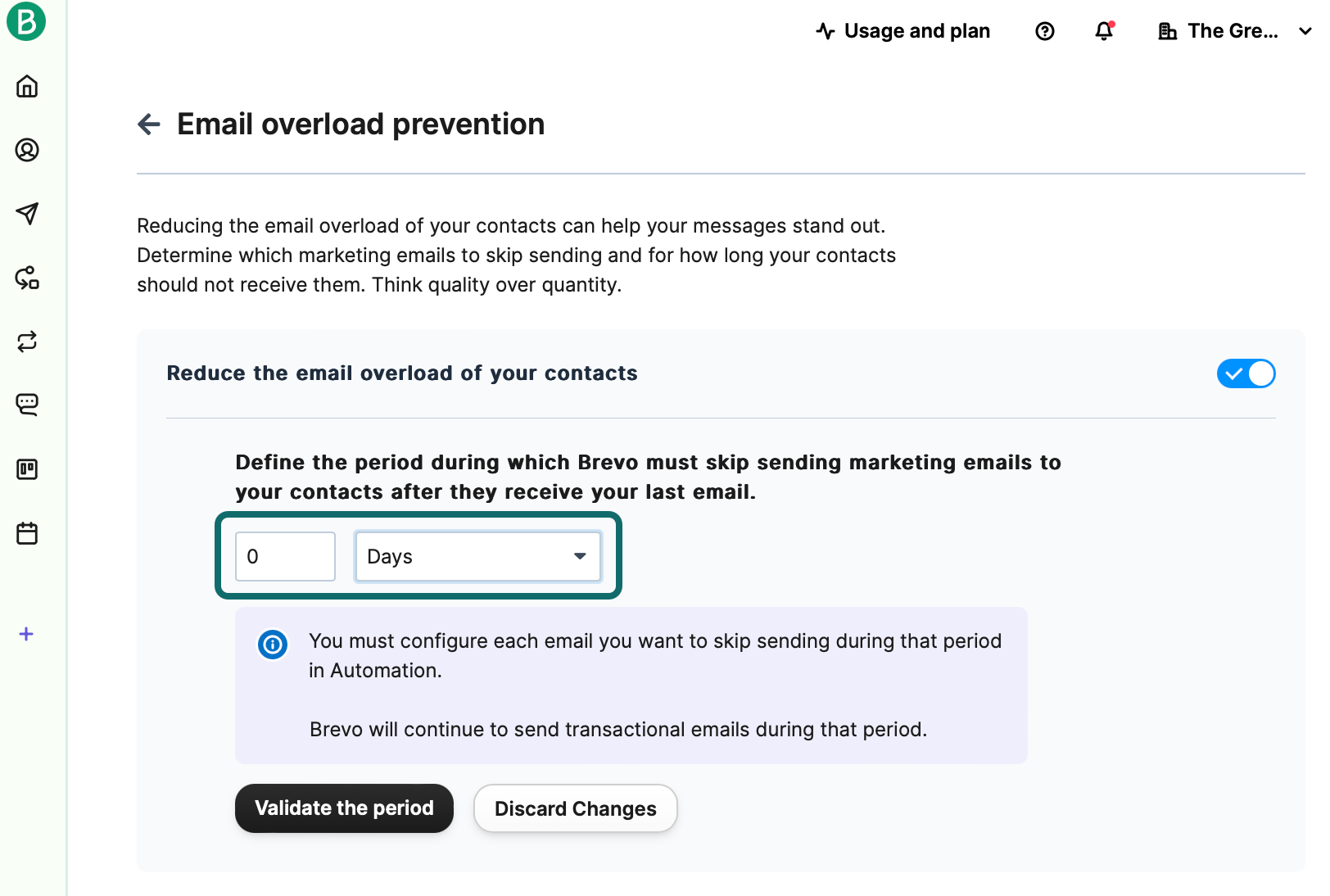Viewport: 1330px width, 896px height.
Task: Disable the email overload reduction toggle
Action: (x=1245, y=373)
